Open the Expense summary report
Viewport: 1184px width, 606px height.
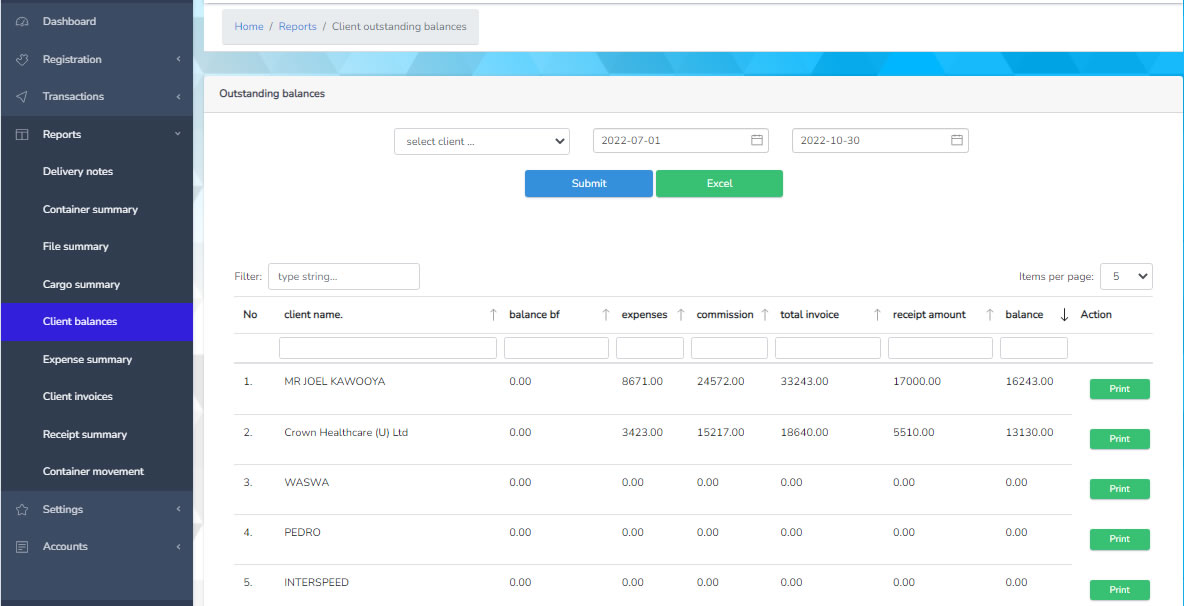(88, 359)
